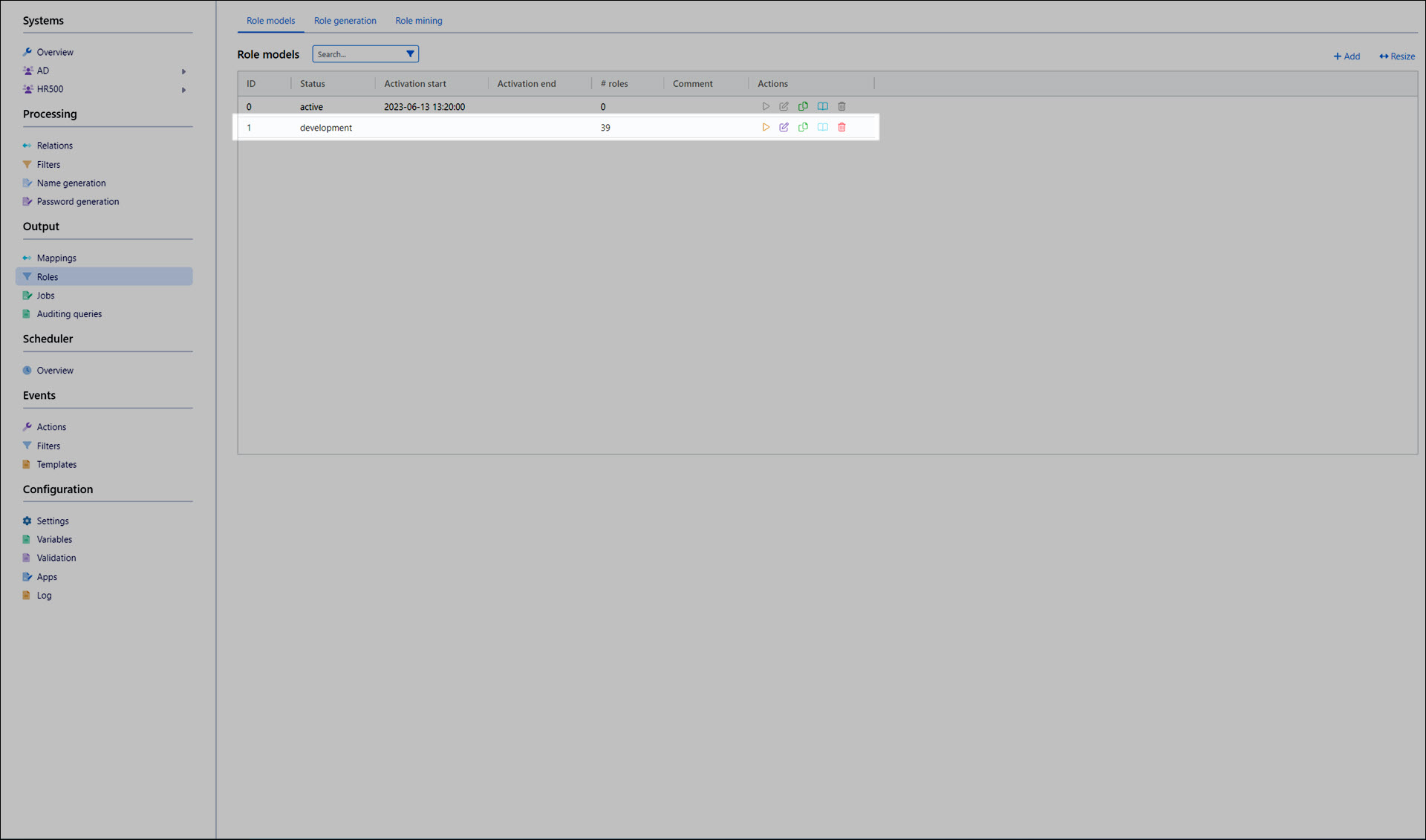Open Auditing queries in sidebar
1426x840 pixels.
(69, 314)
